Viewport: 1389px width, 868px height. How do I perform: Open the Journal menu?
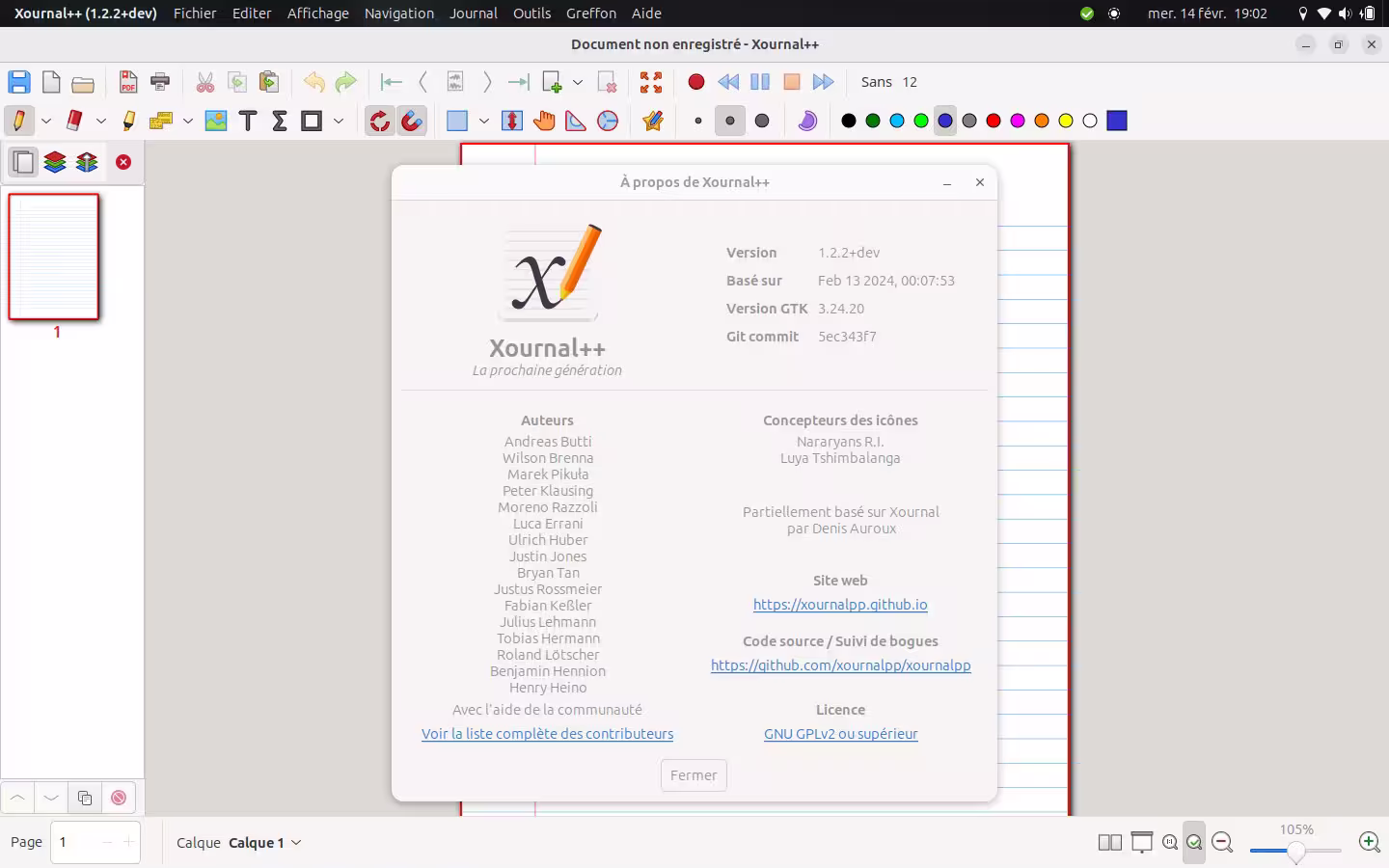[474, 14]
